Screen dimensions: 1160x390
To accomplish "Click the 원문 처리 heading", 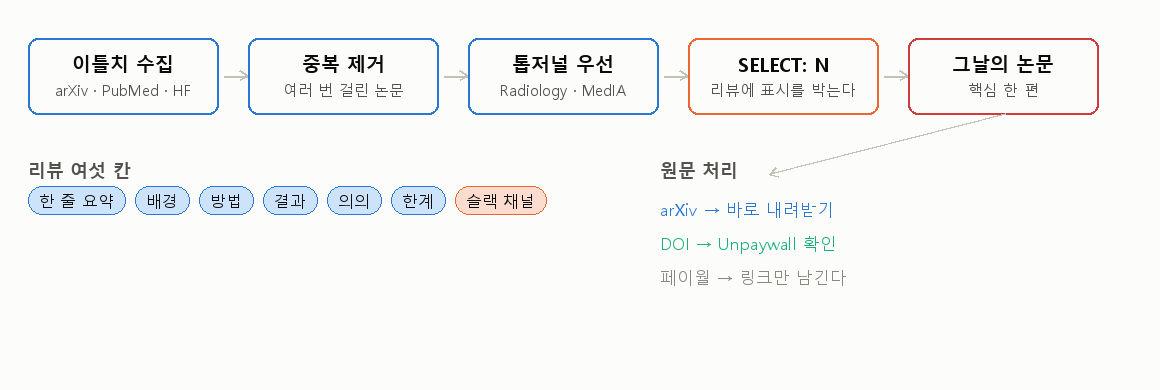I will (x=698, y=171).
